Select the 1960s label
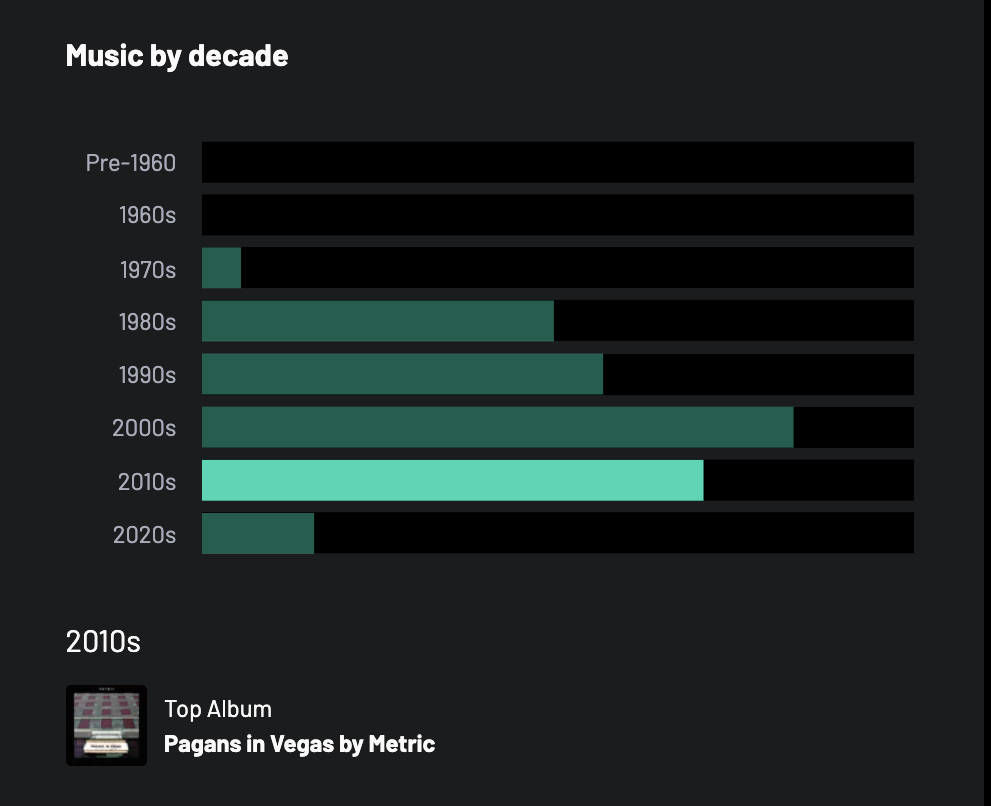 point(147,215)
